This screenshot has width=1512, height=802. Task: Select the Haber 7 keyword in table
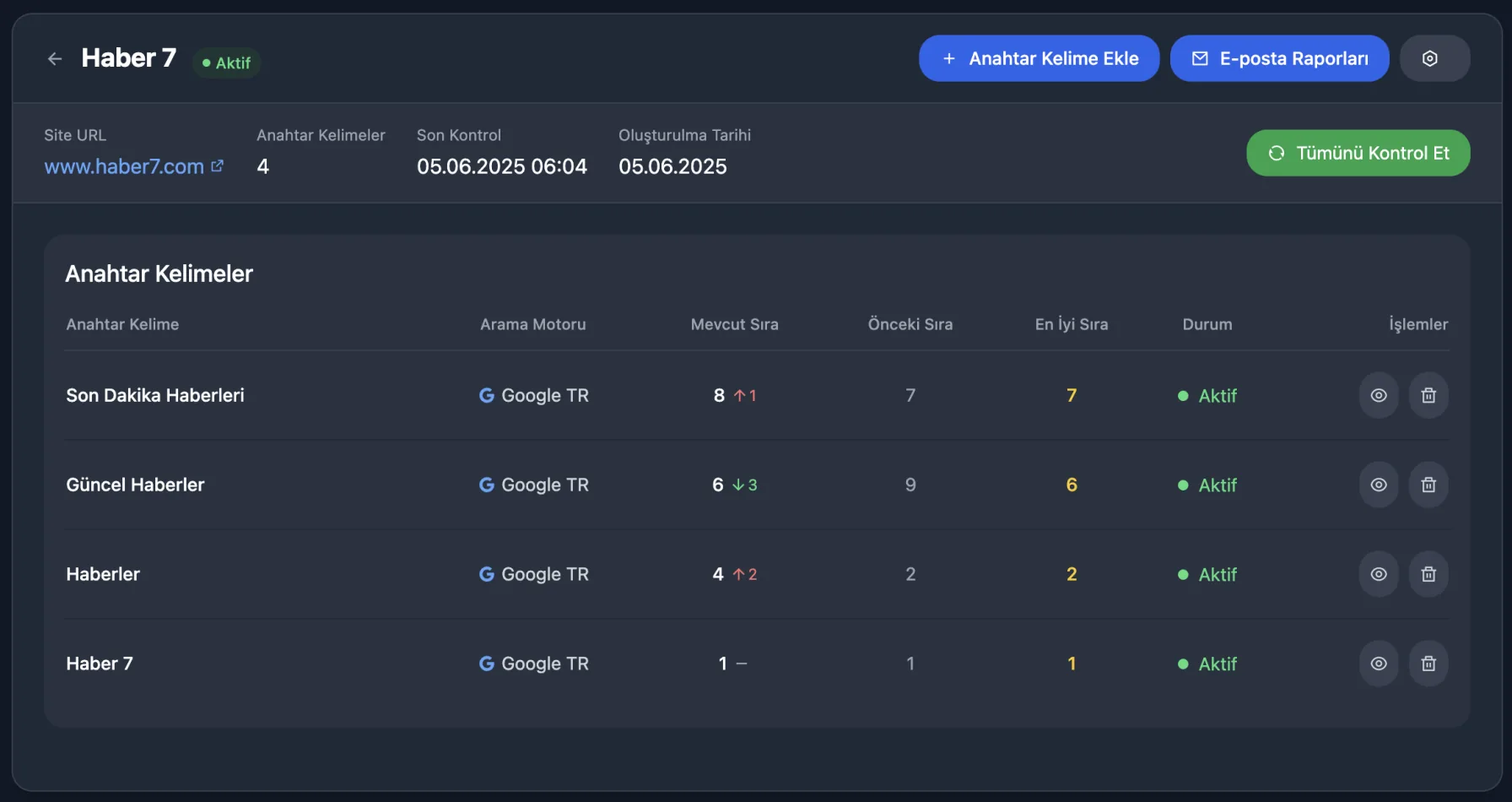click(100, 664)
